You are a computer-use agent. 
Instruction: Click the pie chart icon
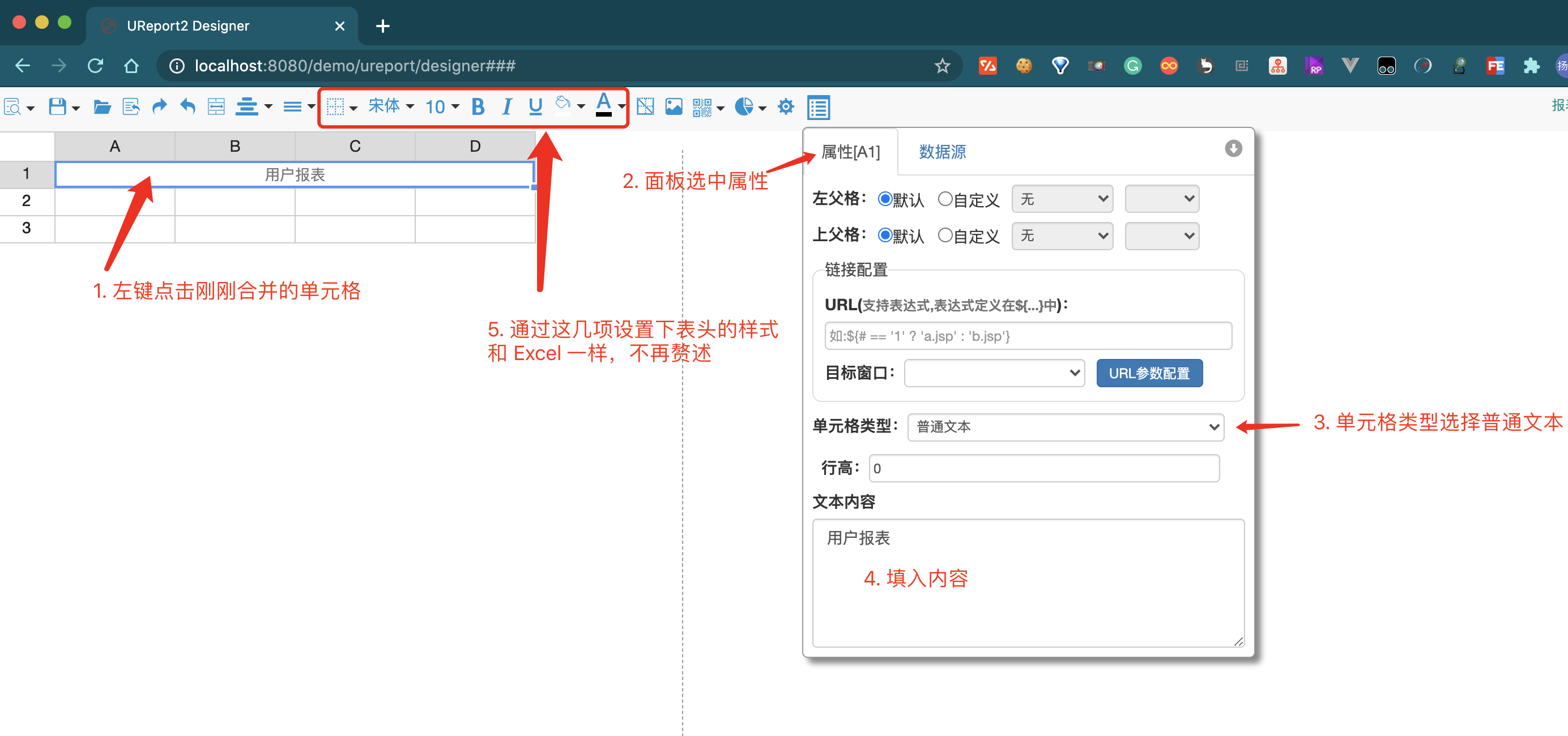coord(744,107)
